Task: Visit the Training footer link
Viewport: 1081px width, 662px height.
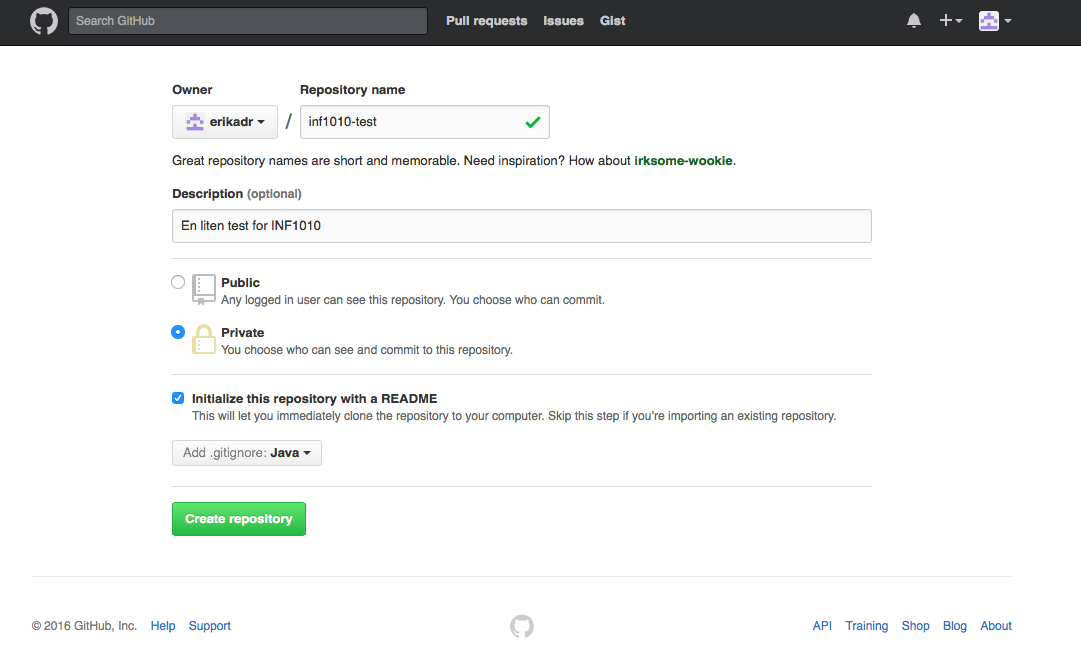Action: [867, 625]
